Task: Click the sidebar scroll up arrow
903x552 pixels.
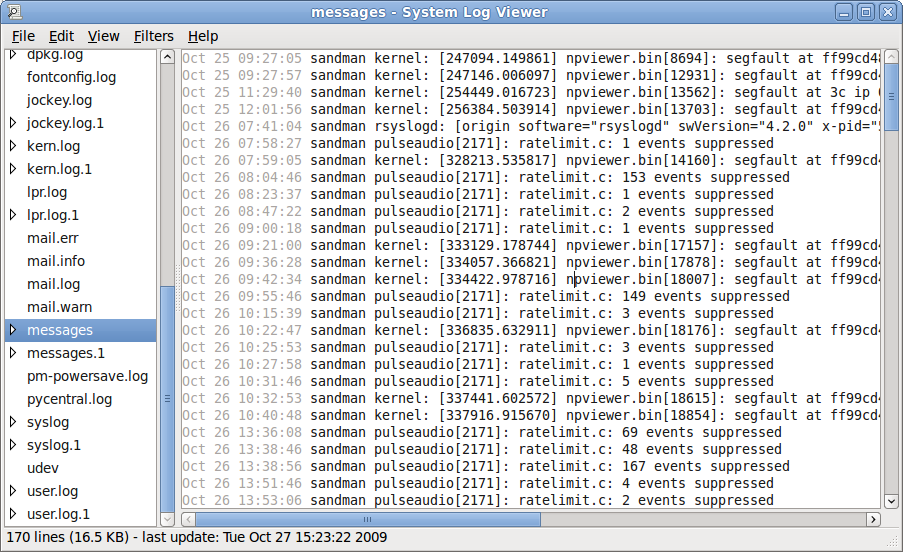Action: (167, 58)
